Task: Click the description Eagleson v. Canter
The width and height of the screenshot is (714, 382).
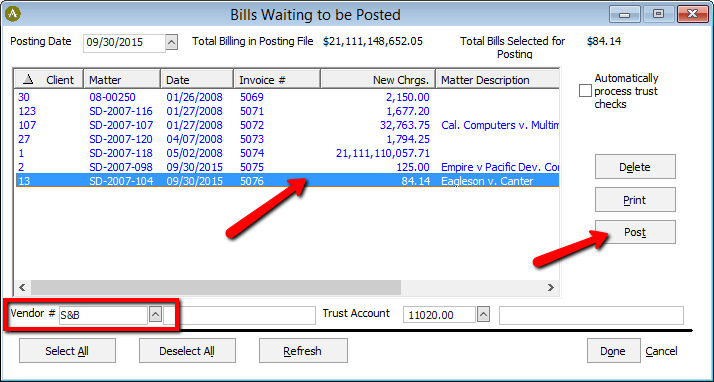Action: point(487,181)
